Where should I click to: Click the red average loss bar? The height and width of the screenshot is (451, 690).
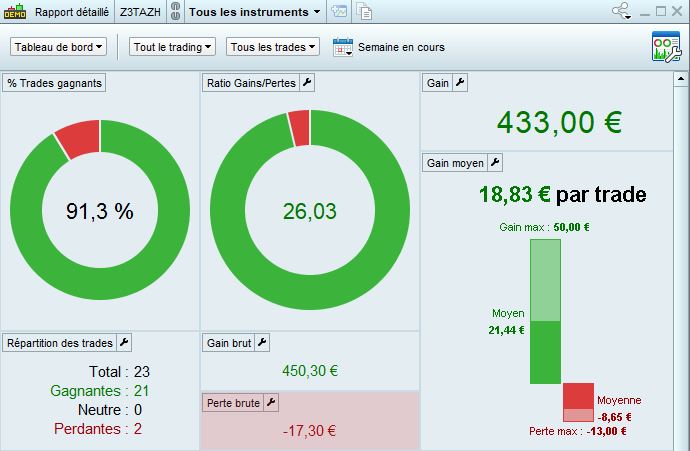coord(578,396)
